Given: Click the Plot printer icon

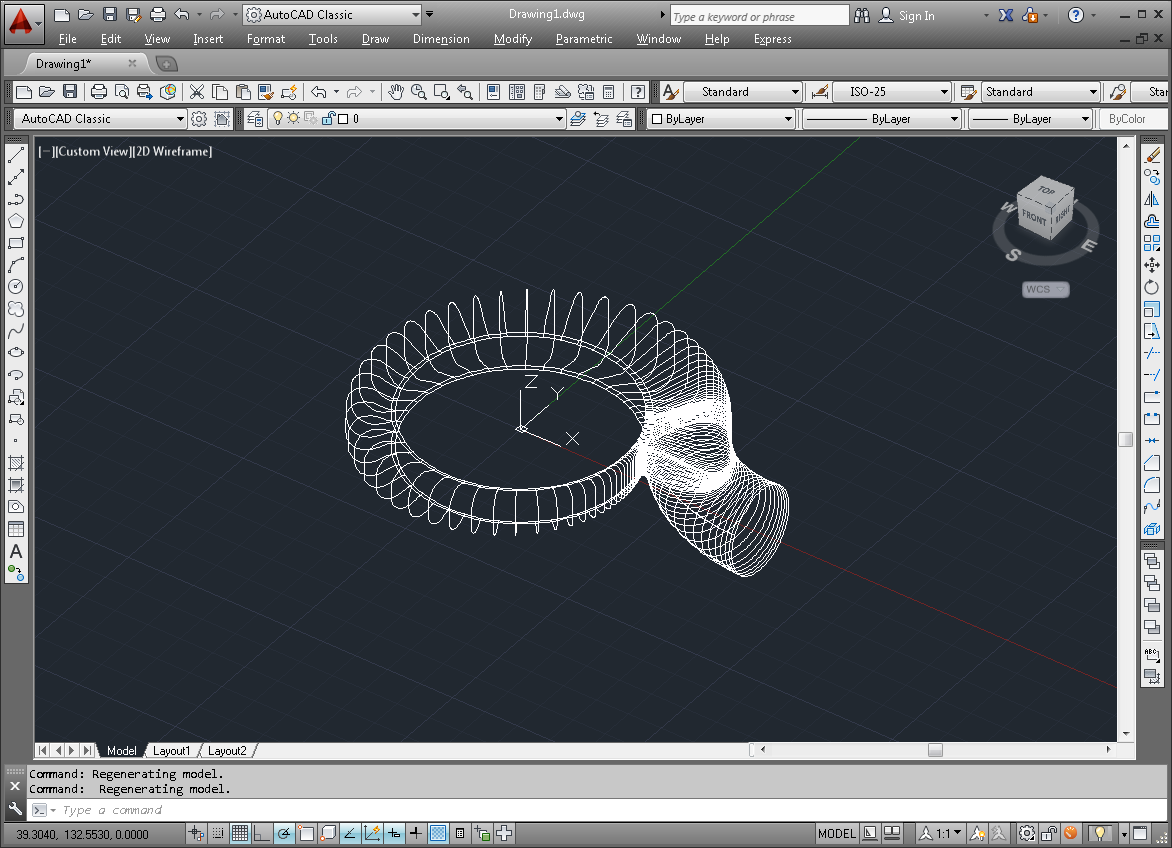Looking at the screenshot, I should pyautogui.click(x=99, y=92).
